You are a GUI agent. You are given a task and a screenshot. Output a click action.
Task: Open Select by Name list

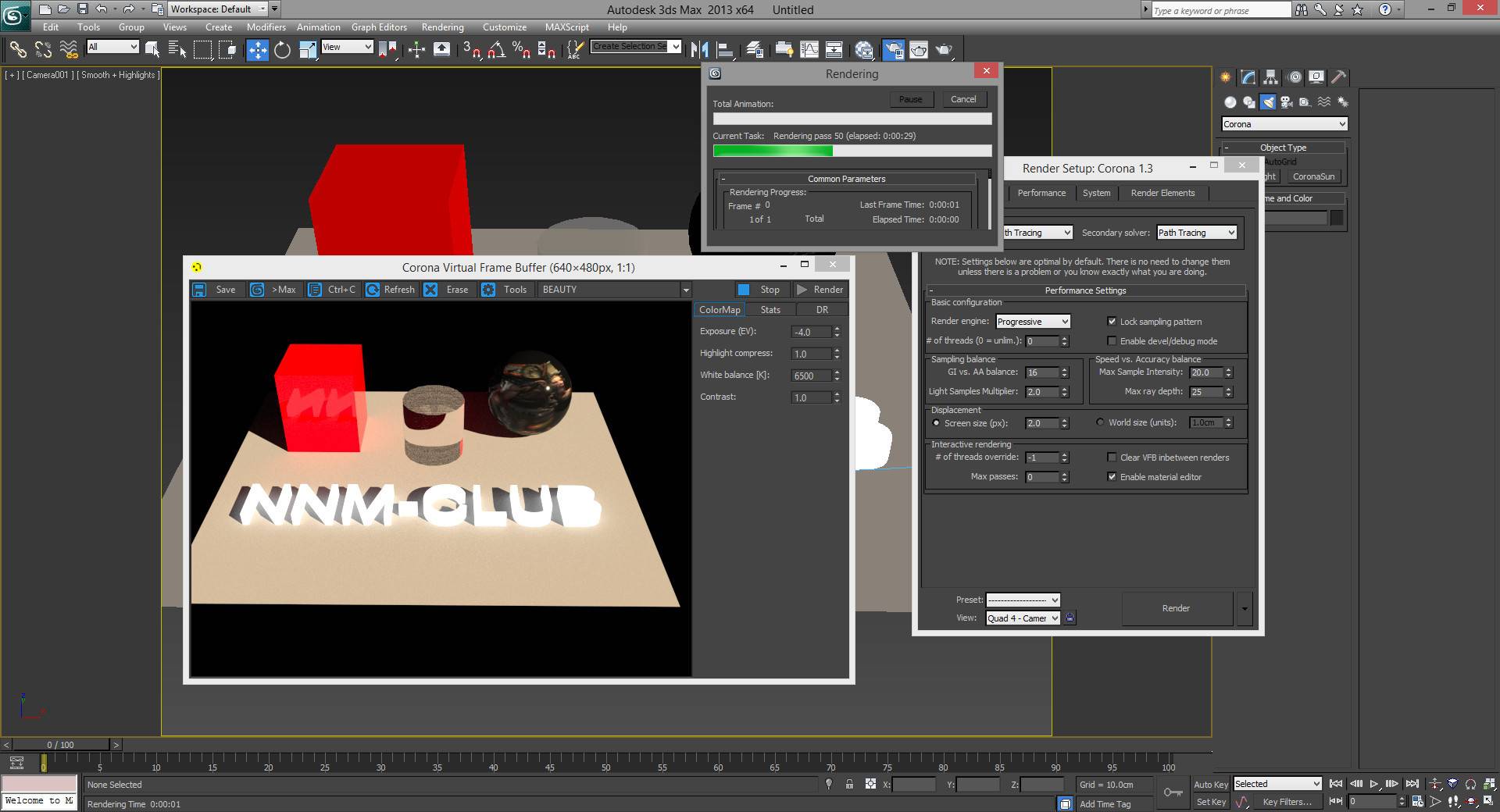tap(177, 50)
